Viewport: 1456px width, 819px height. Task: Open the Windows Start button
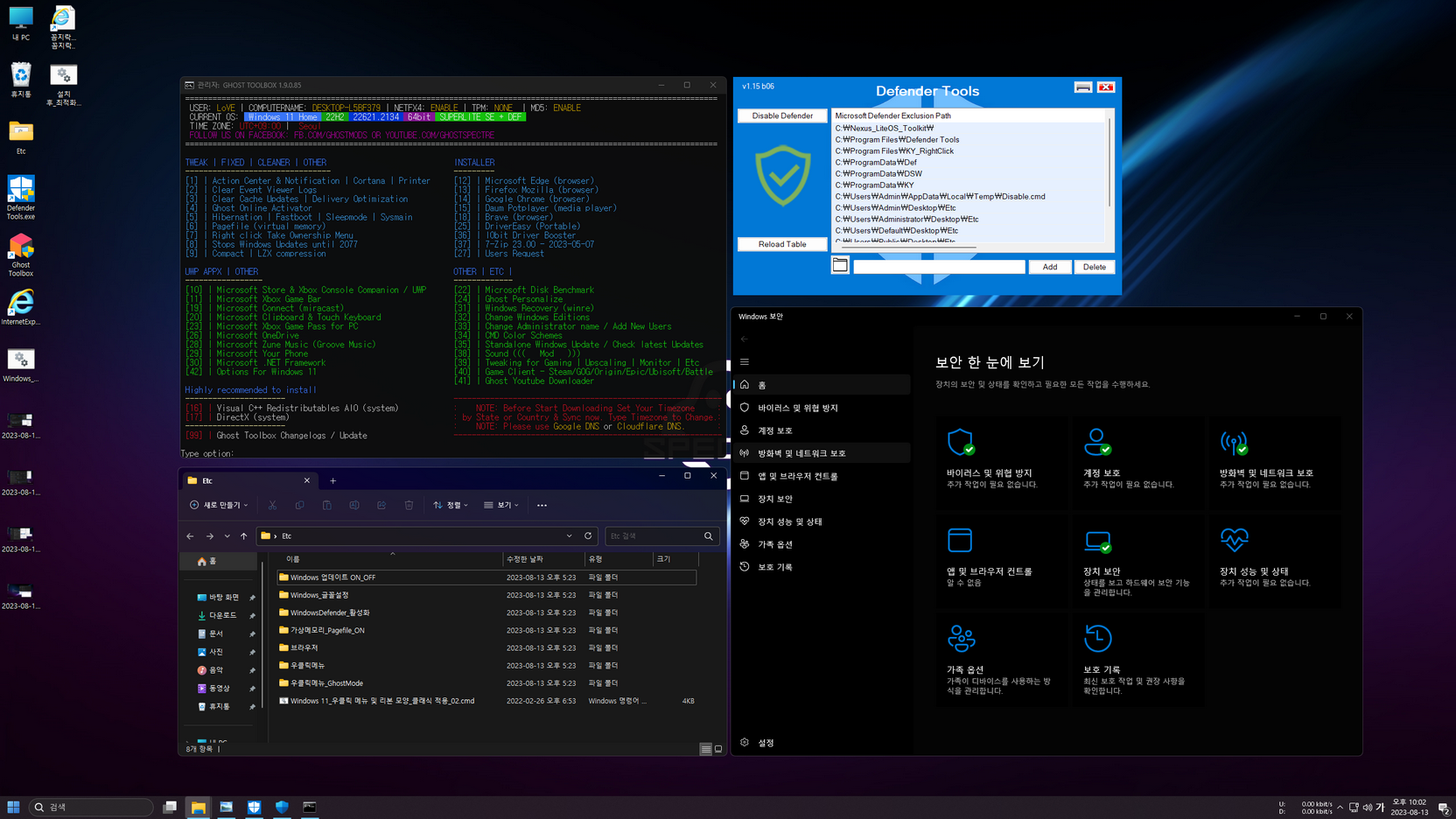pos(13,807)
